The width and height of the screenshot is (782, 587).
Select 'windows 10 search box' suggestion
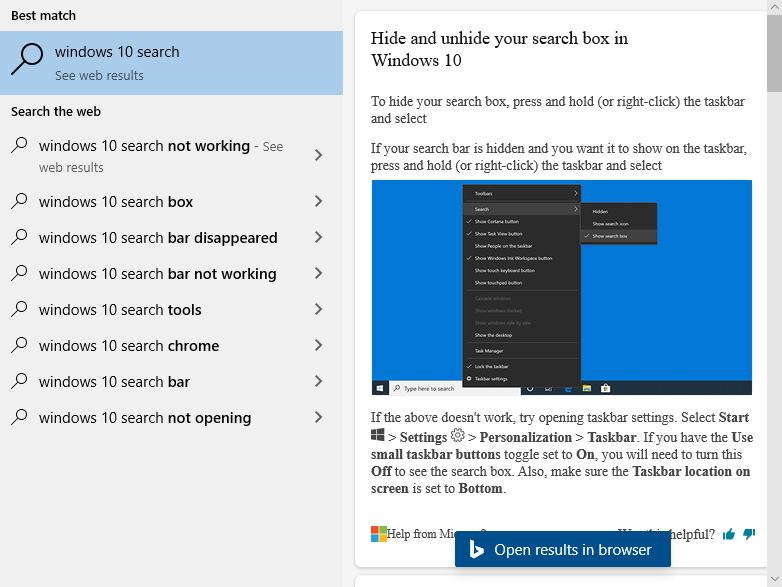tap(116, 202)
